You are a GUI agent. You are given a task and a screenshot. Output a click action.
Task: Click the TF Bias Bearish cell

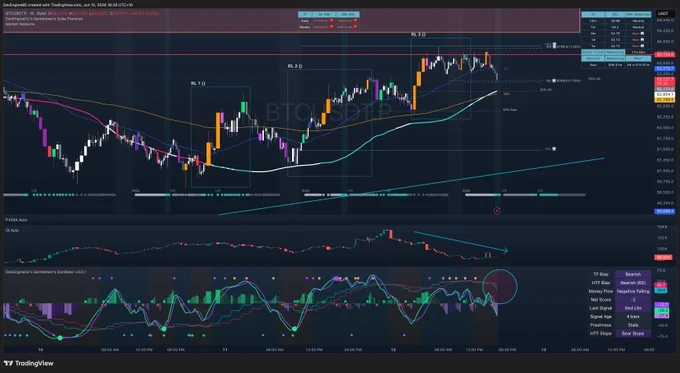(633, 274)
